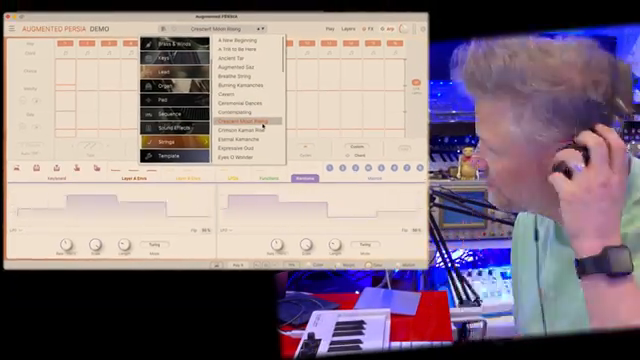Select the fifth keyboard modulation icon above Keyboard tab
640x360 pixels.
coord(97,168)
